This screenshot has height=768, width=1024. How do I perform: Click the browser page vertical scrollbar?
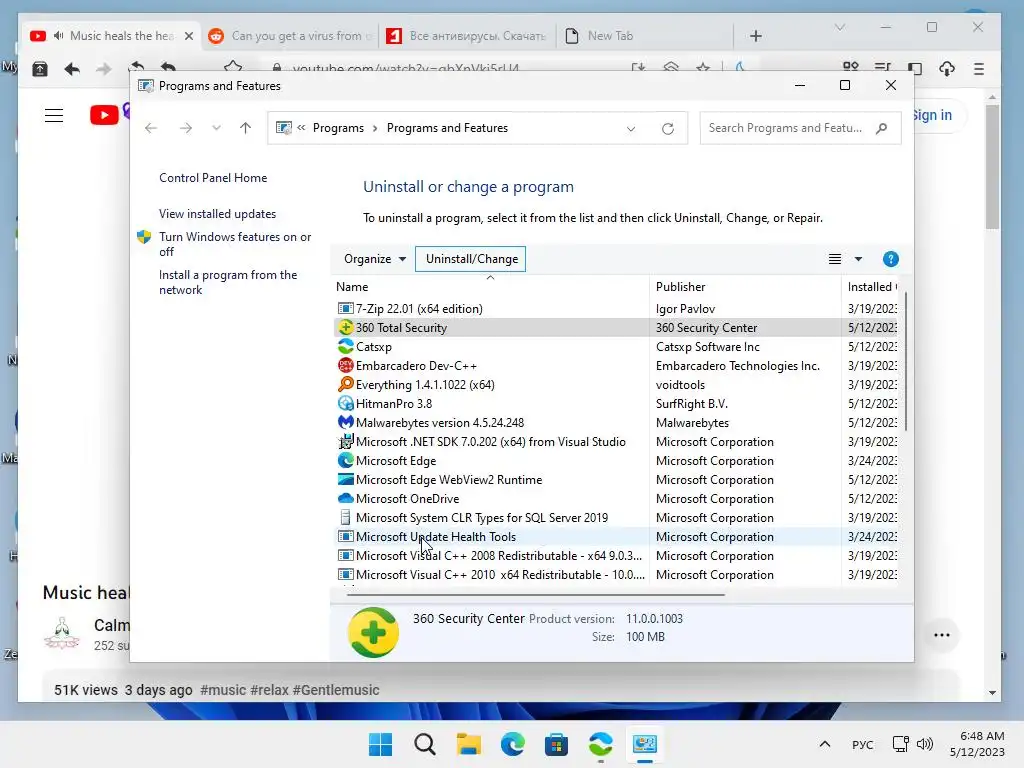(992, 167)
